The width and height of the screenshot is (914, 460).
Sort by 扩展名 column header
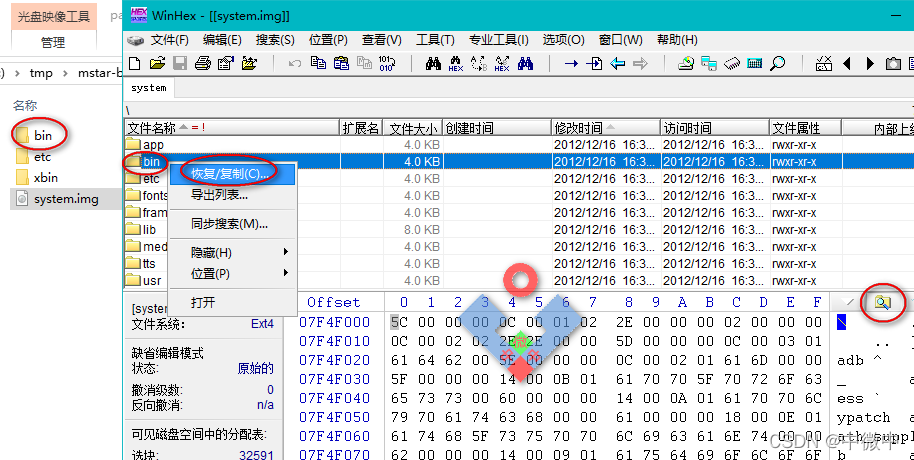click(361, 128)
